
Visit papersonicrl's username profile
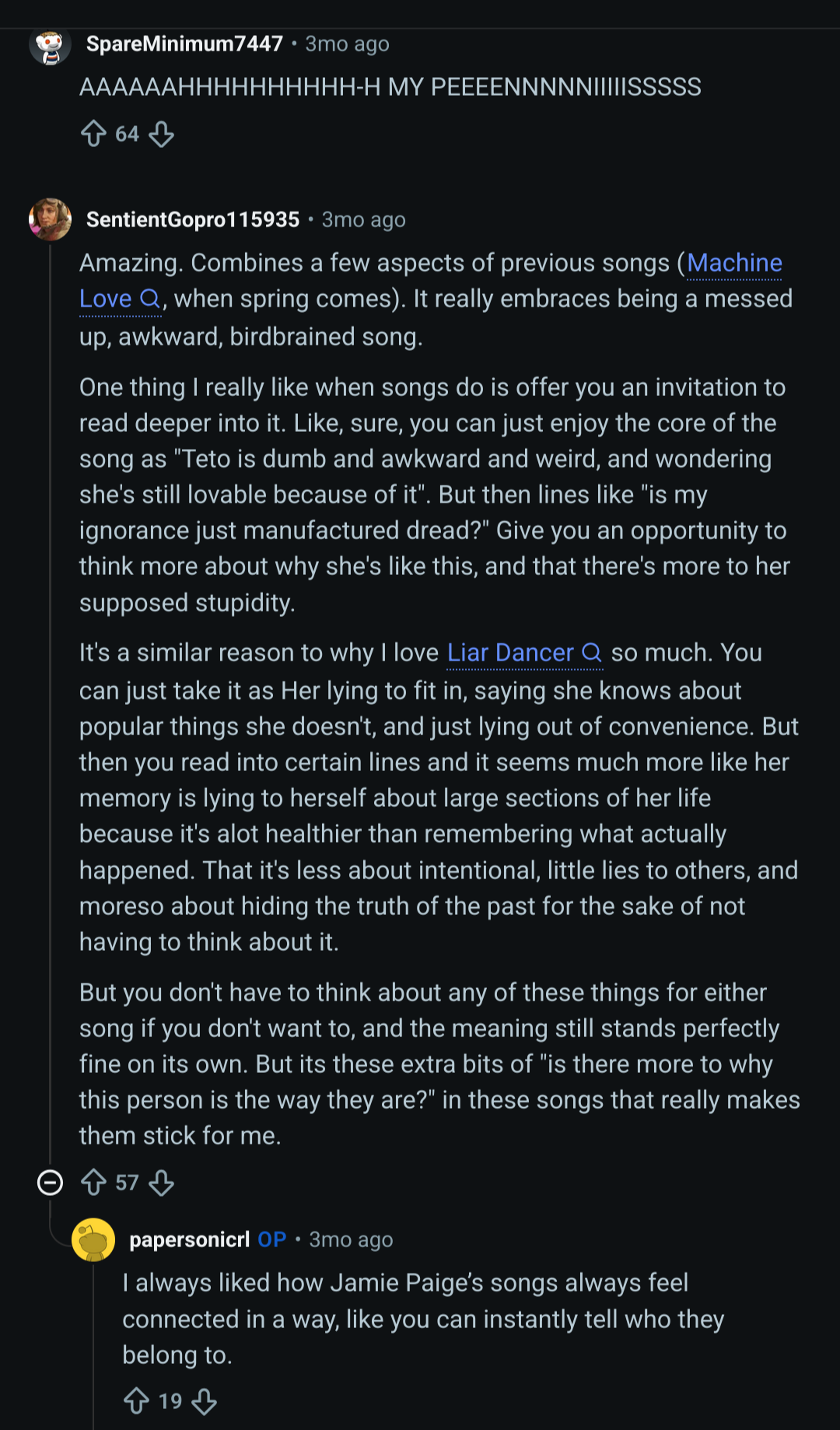pyautogui.click(x=189, y=1239)
